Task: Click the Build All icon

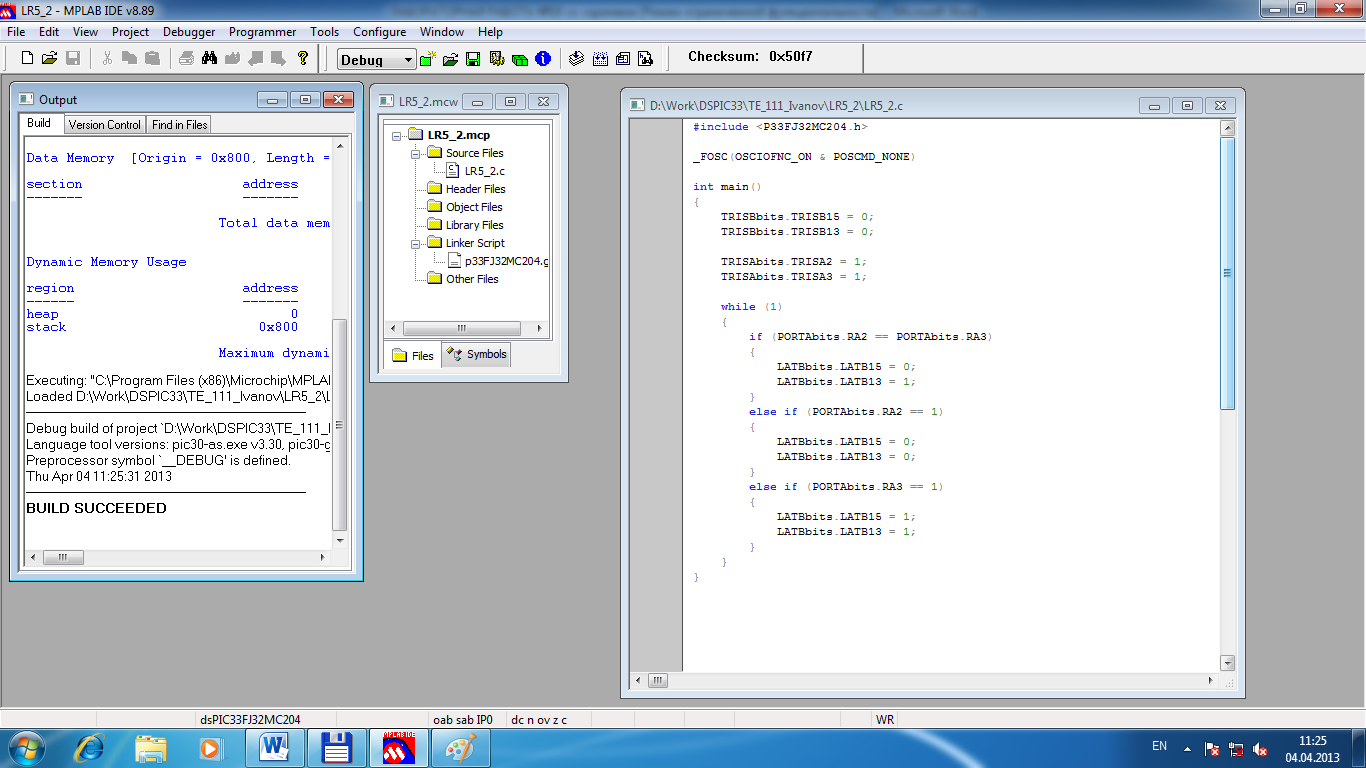Action: click(x=600, y=59)
